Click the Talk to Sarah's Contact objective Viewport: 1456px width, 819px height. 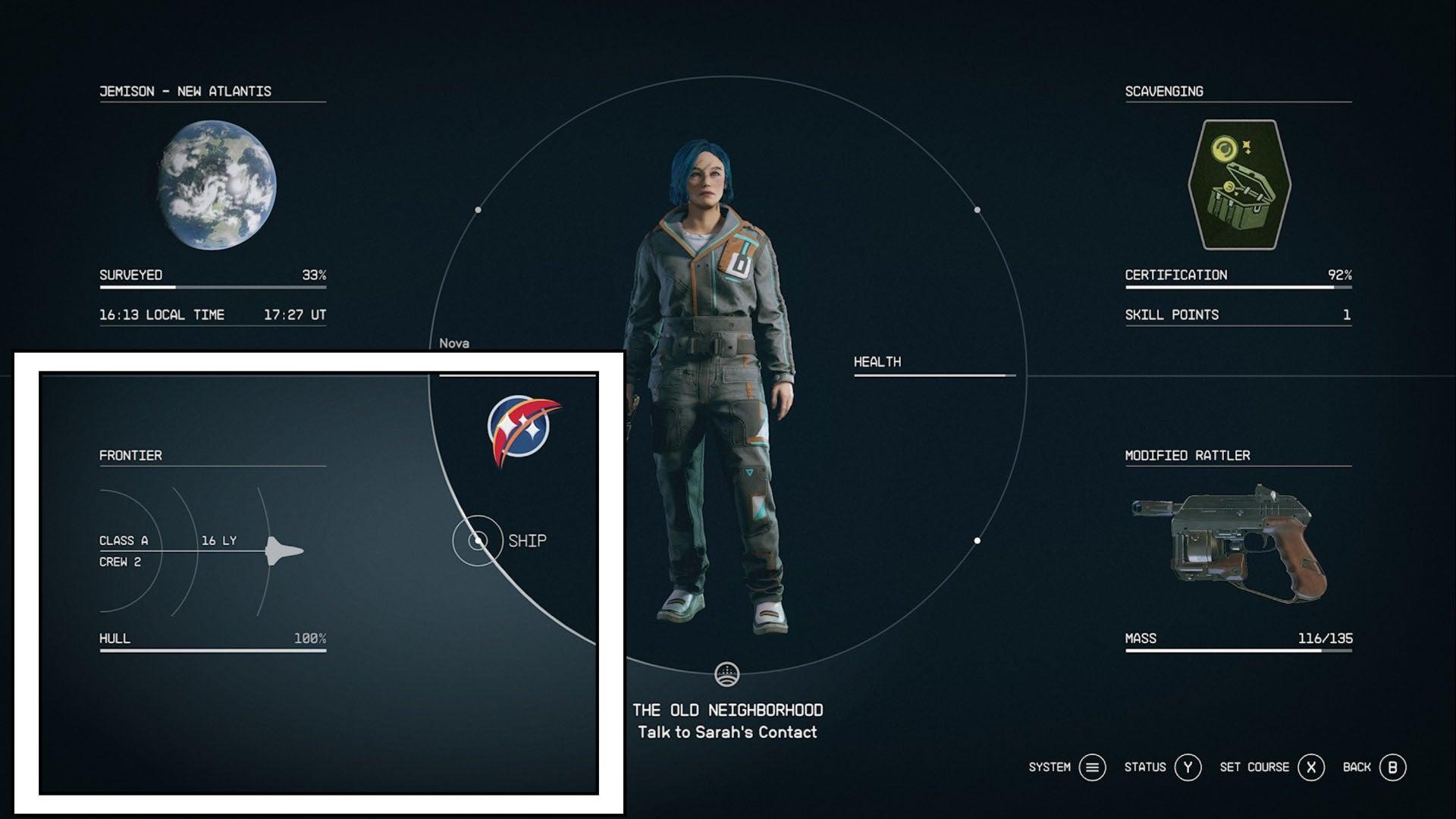click(x=728, y=731)
